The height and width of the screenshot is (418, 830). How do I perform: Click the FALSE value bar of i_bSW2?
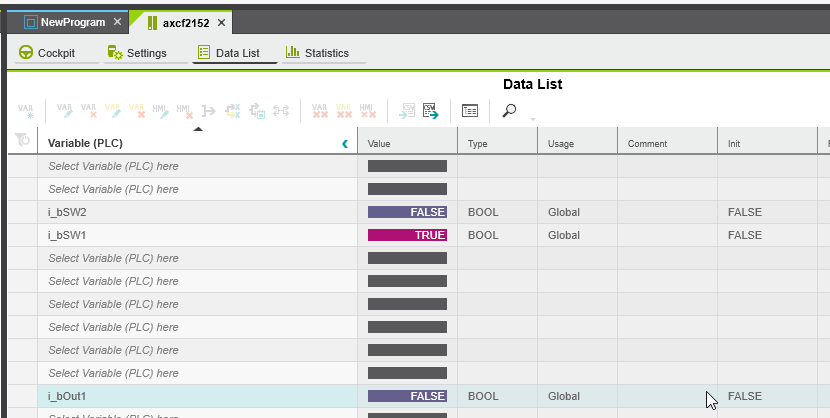407,212
